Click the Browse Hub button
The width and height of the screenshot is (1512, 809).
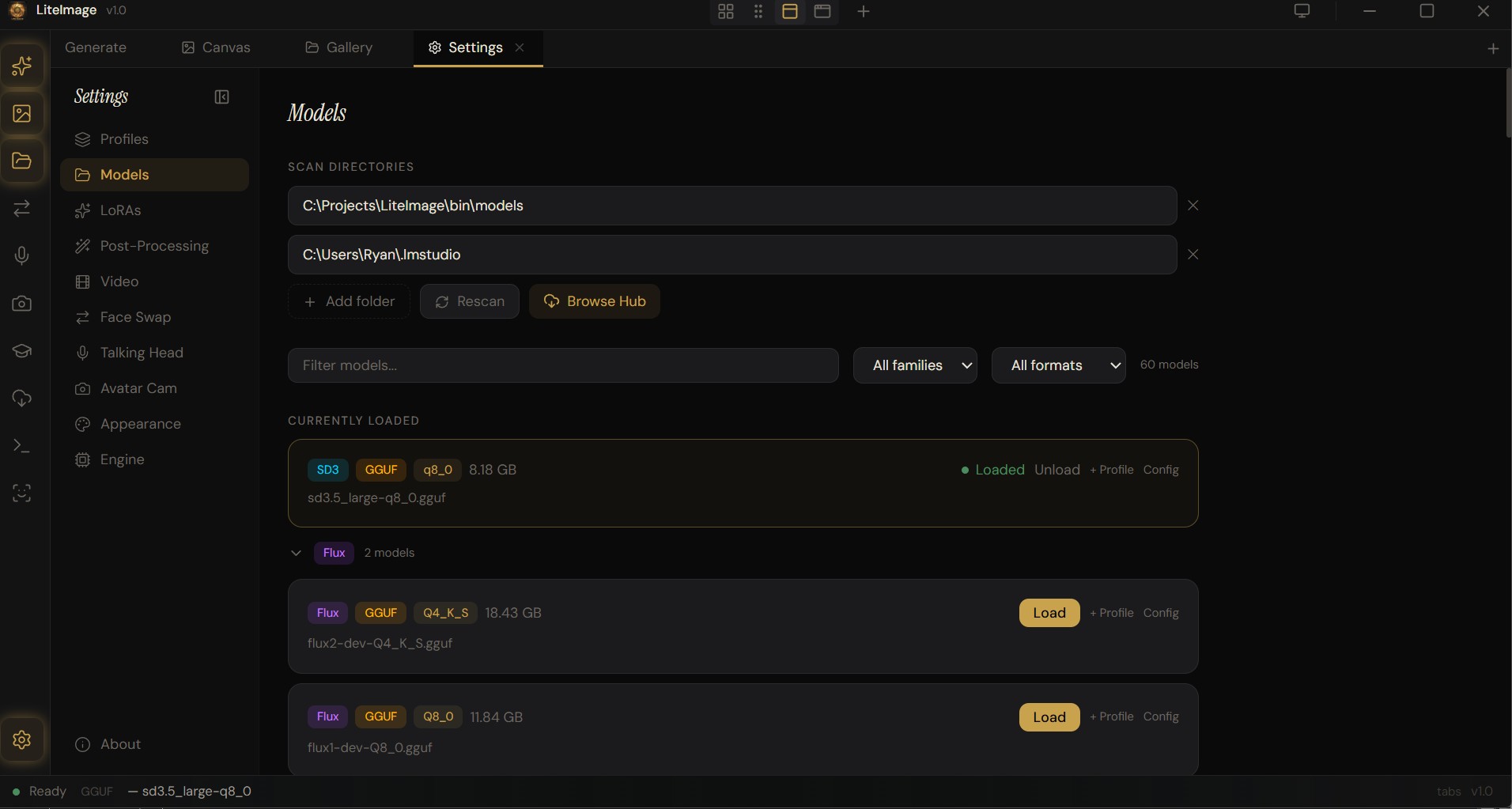point(595,301)
